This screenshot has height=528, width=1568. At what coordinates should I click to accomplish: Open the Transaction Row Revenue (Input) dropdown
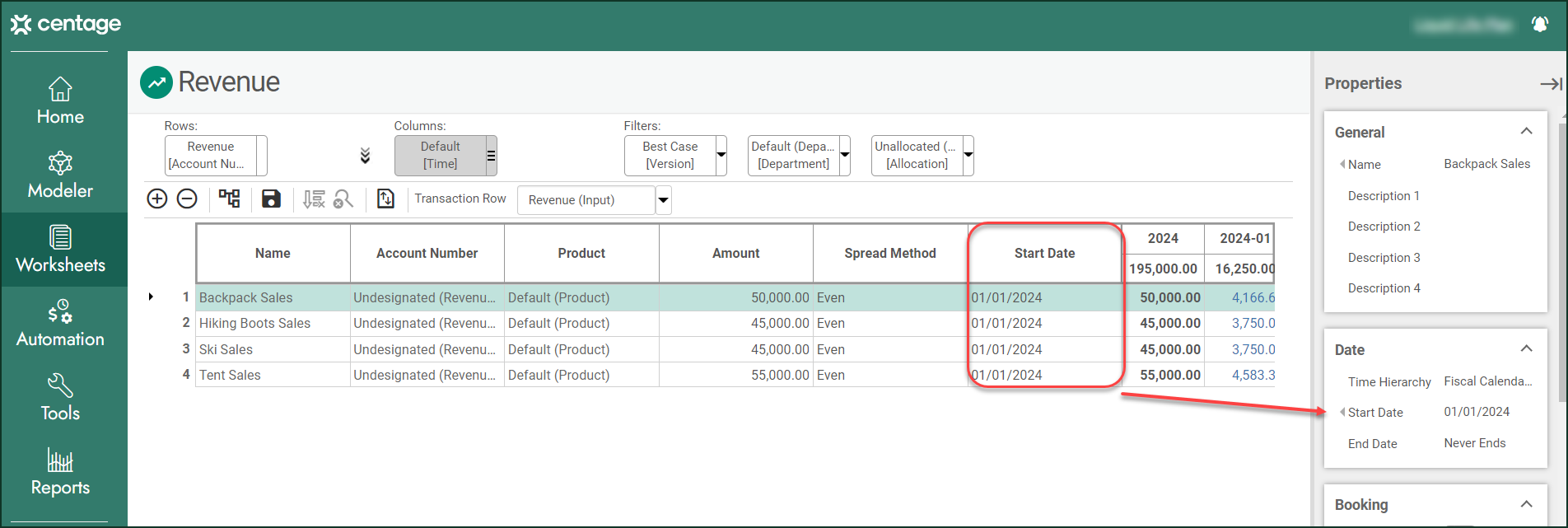coord(663,200)
